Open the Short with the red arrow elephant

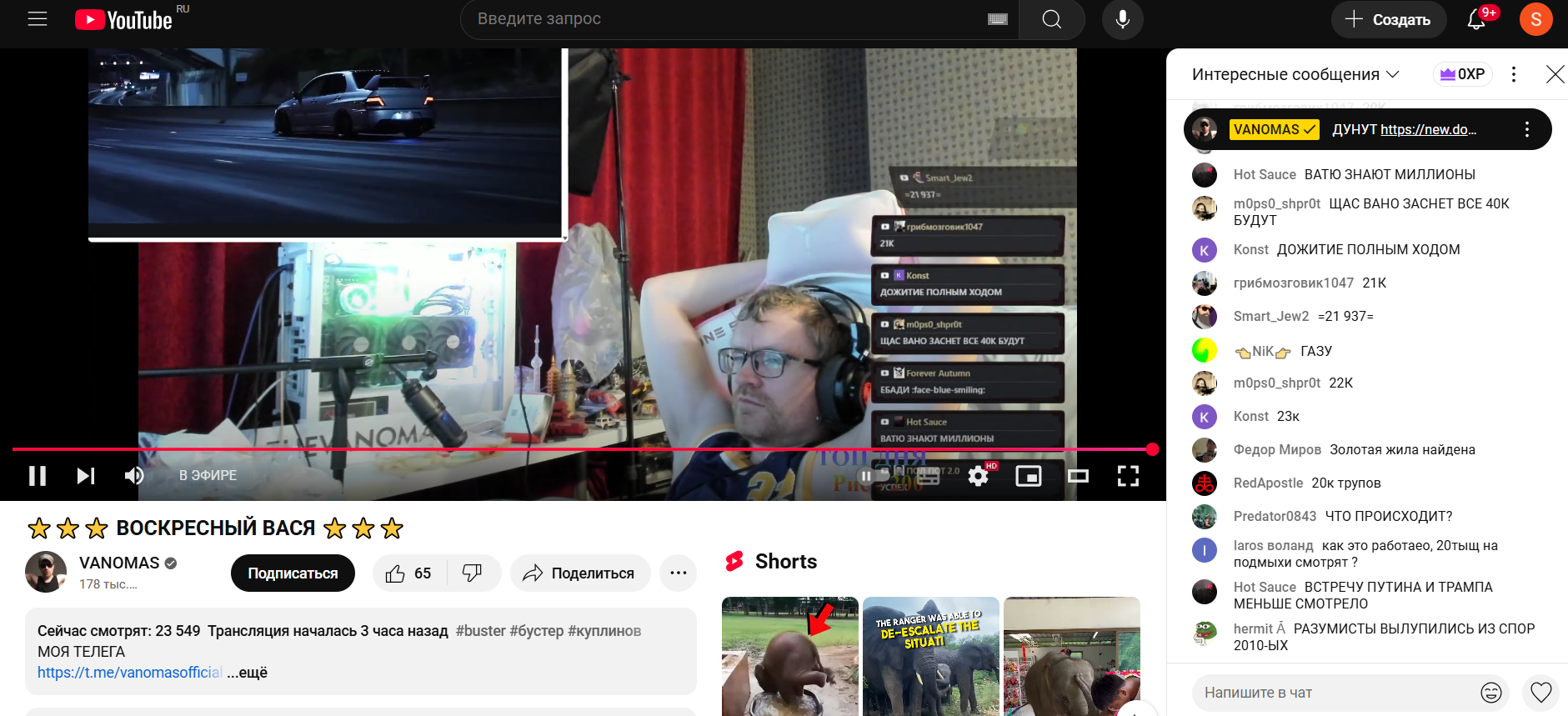[x=790, y=656]
